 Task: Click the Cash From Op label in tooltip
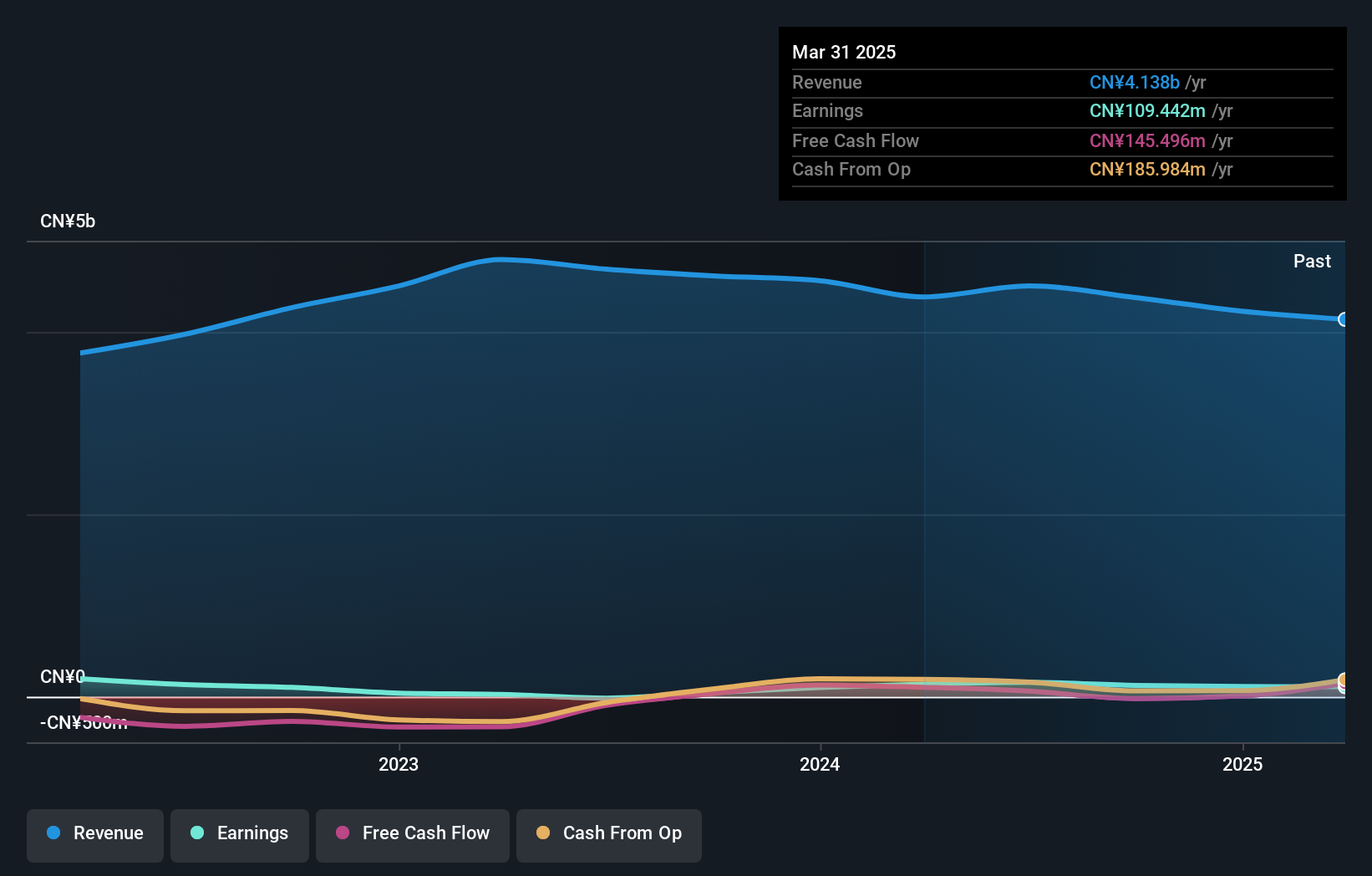point(851,169)
